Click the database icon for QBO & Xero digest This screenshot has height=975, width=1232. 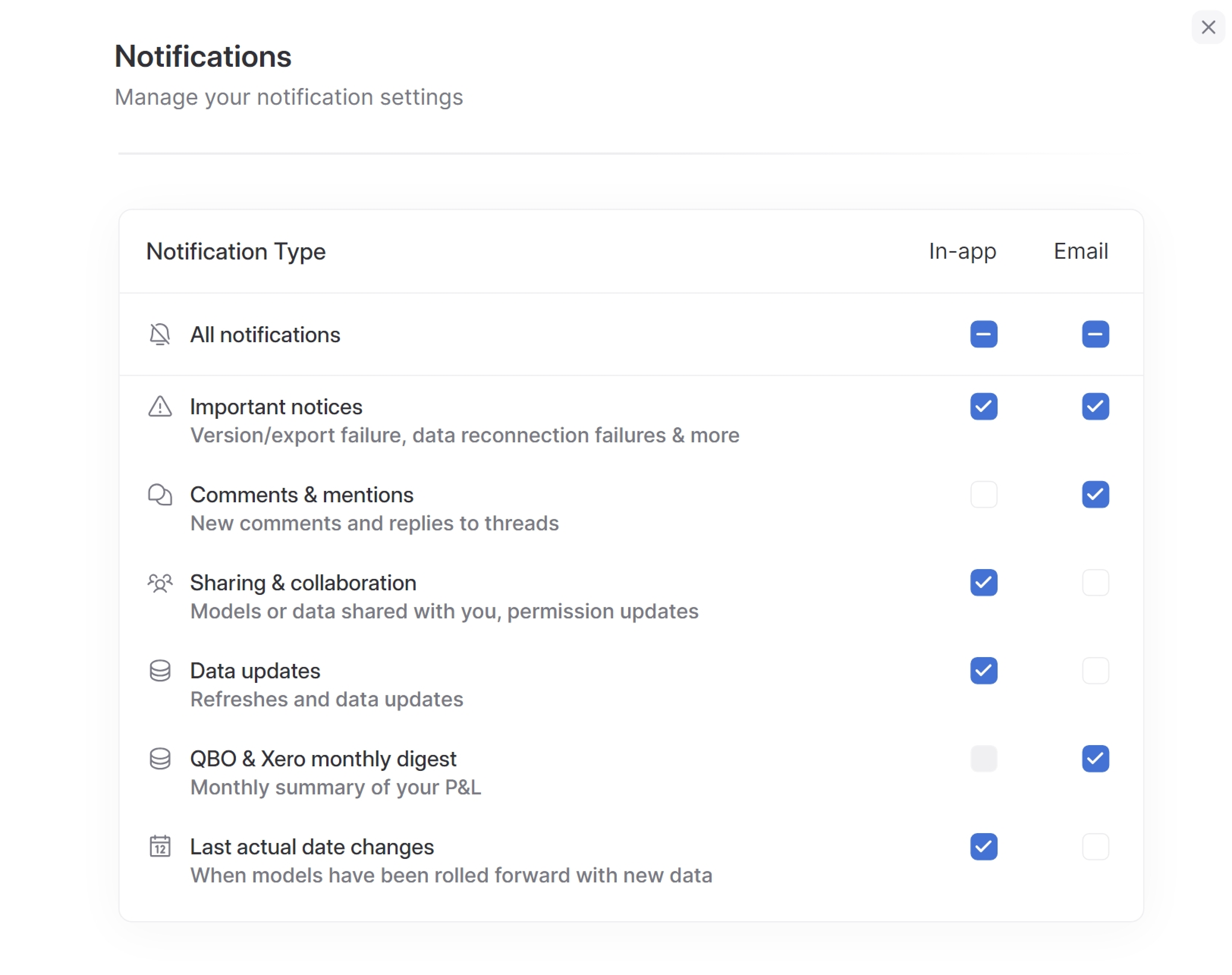(159, 759)
